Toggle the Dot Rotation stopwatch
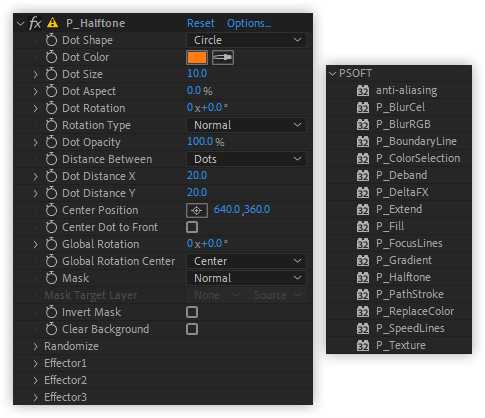The width and height of the screenshot is (485, 418). 51,108
